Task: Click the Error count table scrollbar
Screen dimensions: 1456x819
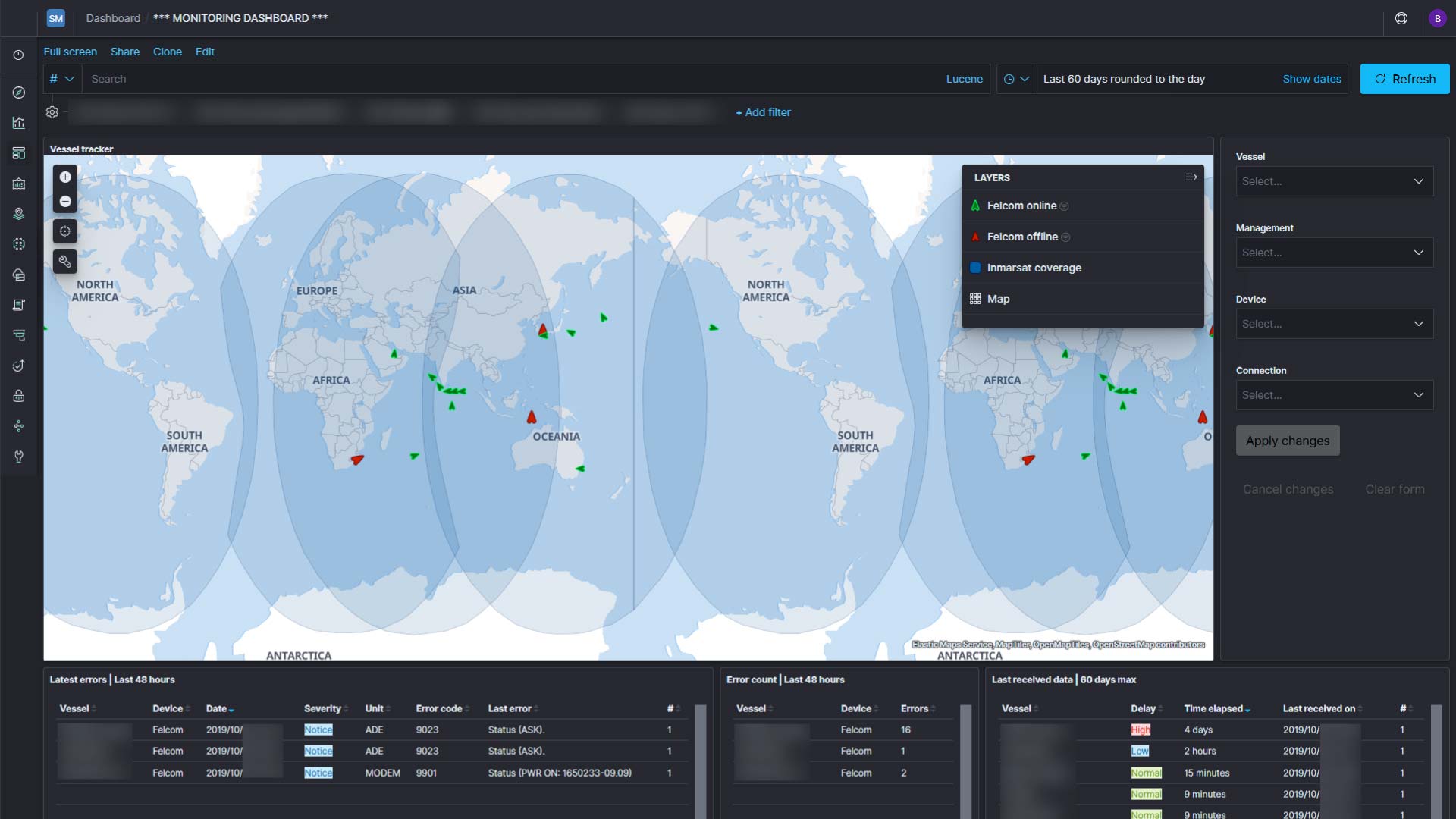Action: (965, 761)
